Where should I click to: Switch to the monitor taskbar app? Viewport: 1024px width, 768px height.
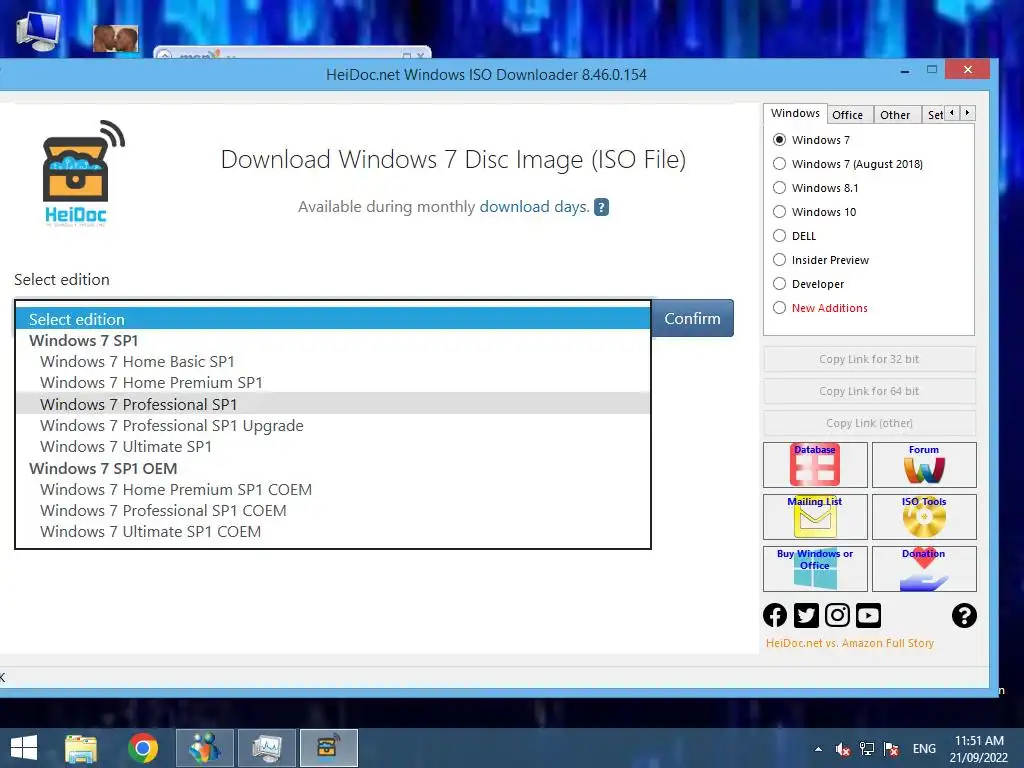tap(267, 748)
